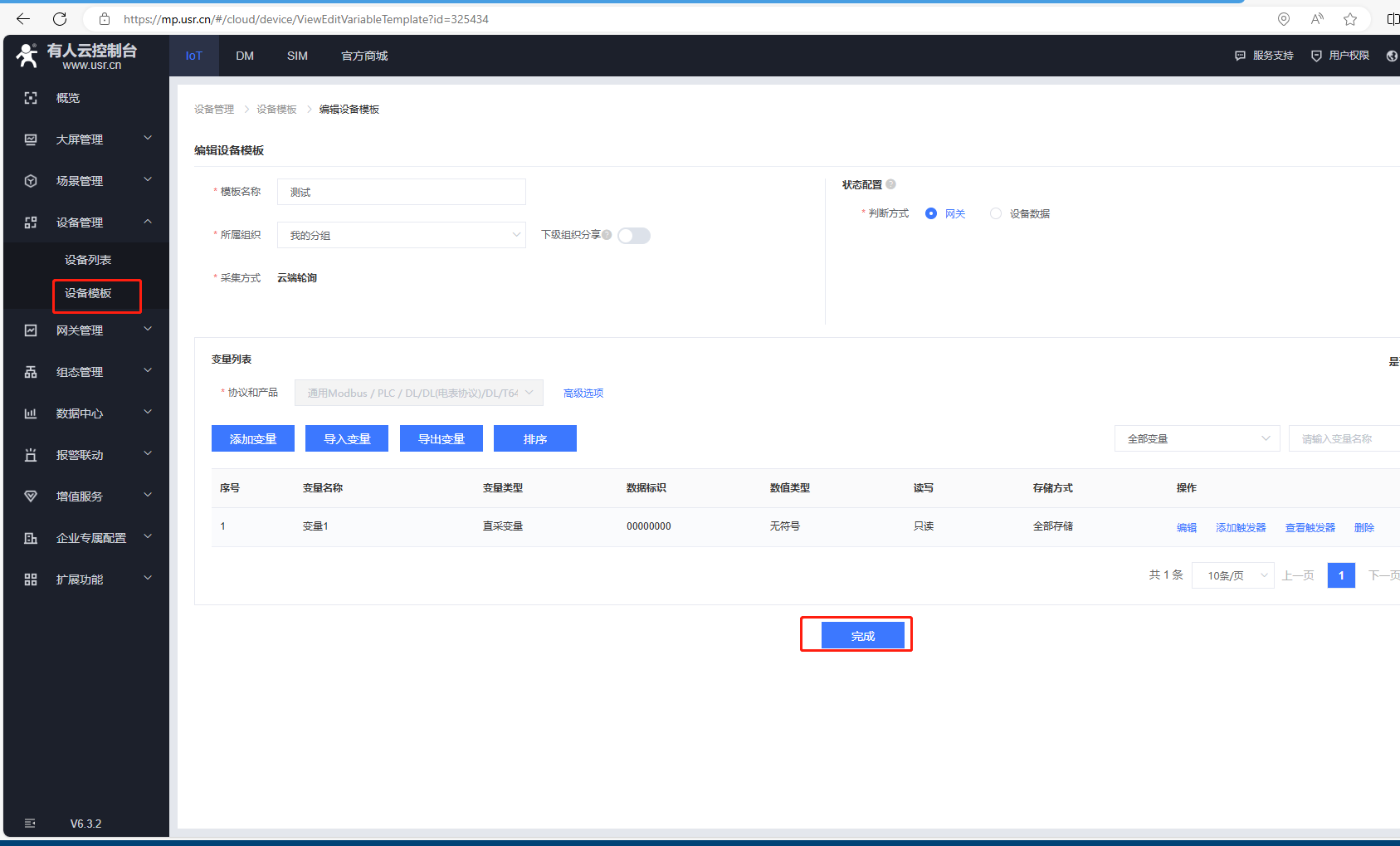This screenshot has height=846, width=1400.
Task: Click the help icon next to 状态配置
Action: click(x=891, y=184)
